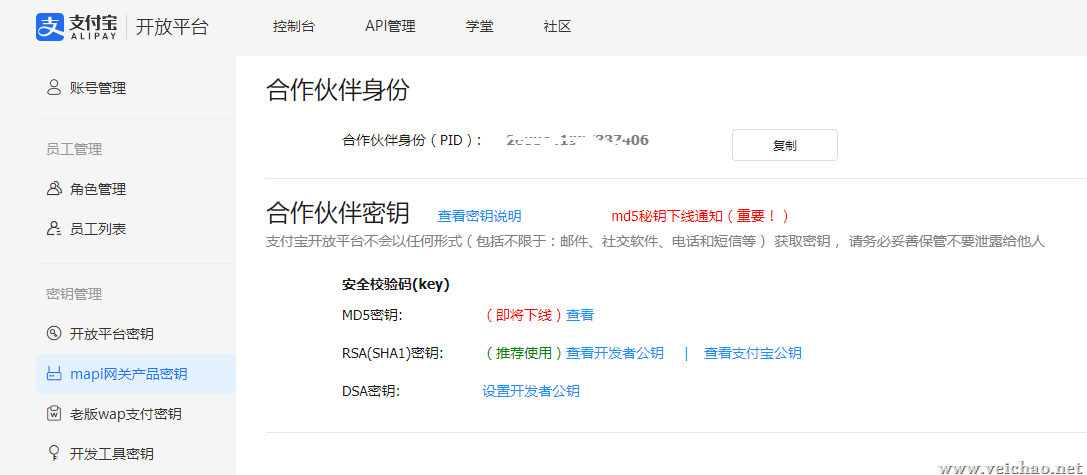Click the 合作伙伴身份(PID): label
The width and height of the screenshot is (1087, 475).
click(412, 140)
